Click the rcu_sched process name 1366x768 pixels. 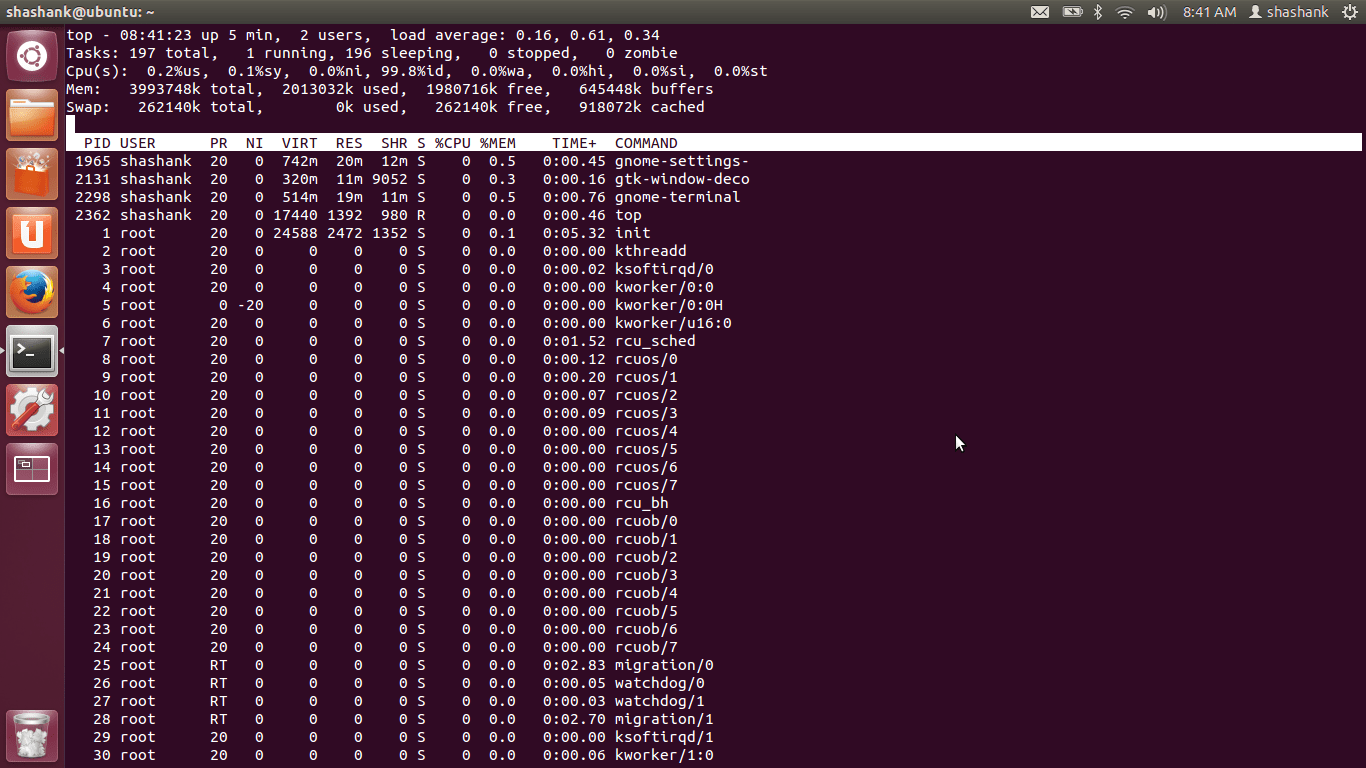(x=655, y=341)
